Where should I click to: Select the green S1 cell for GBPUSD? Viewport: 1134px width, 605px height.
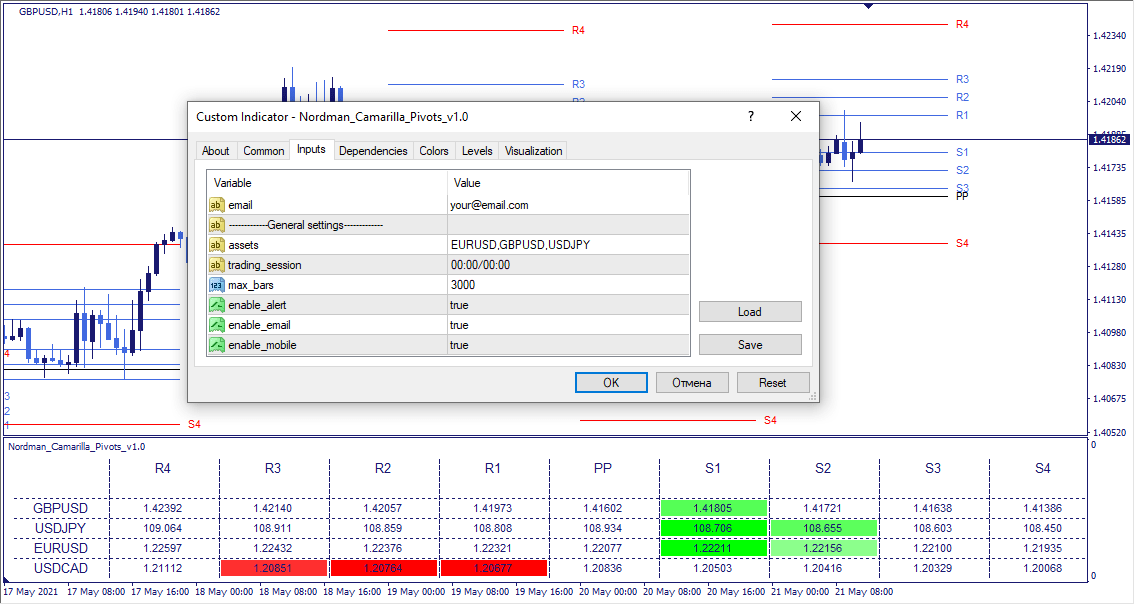(x=712, y=508)
